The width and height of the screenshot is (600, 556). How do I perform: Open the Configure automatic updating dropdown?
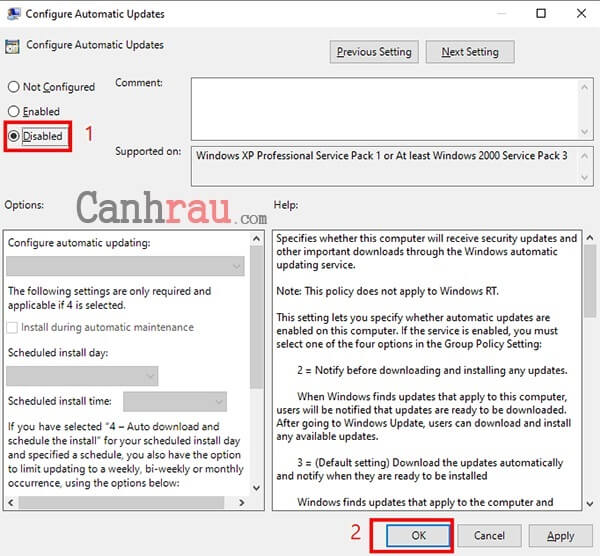[x=126, y=266]
